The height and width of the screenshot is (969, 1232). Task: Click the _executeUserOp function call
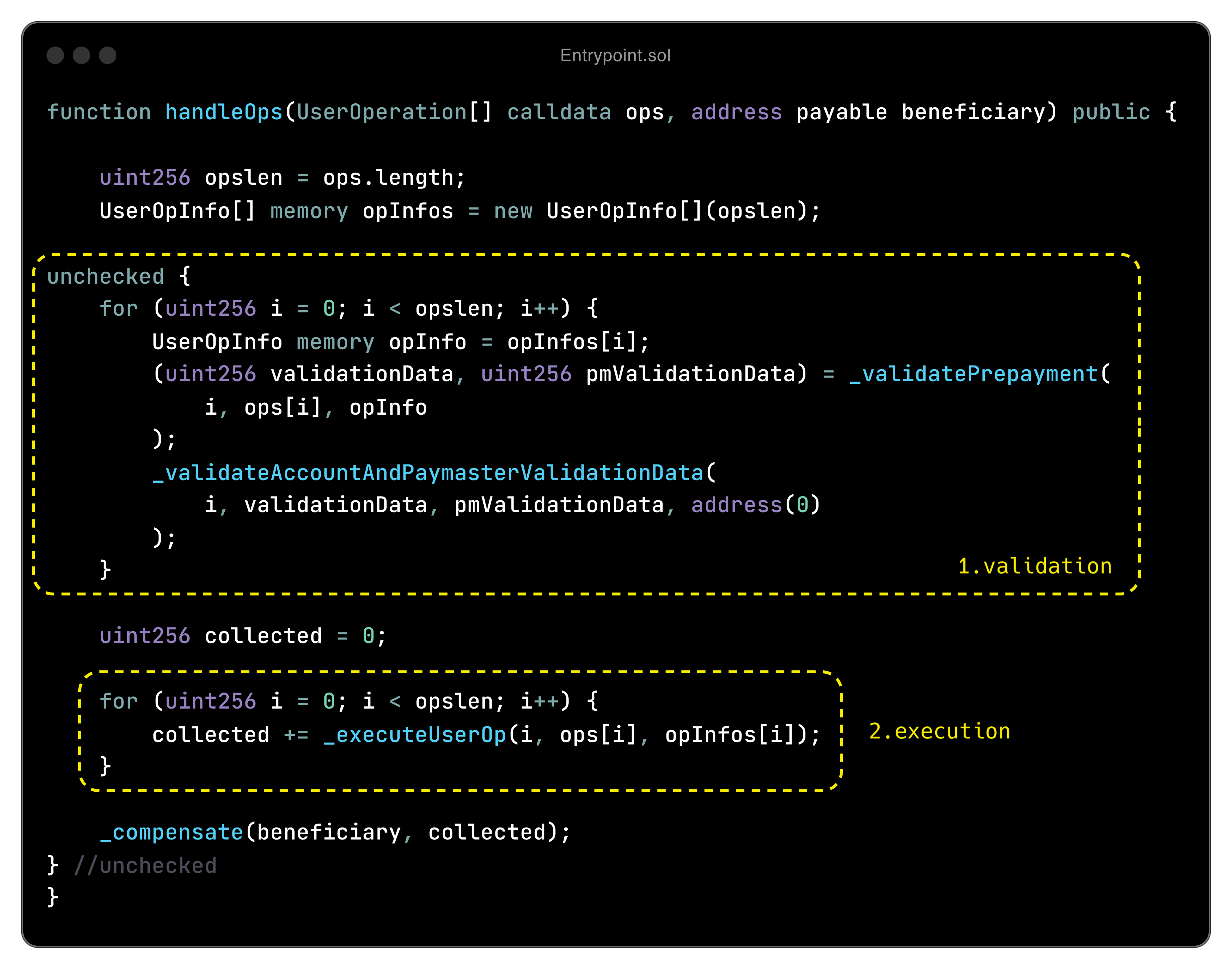pyautogui.click(x=415, y=735)
